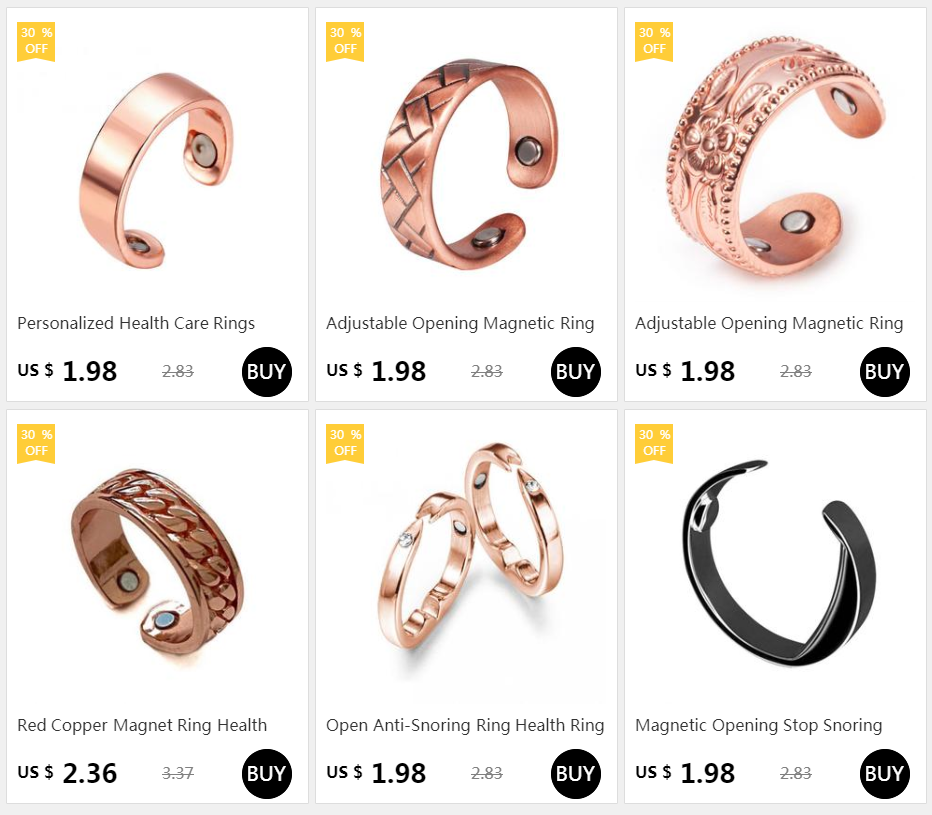
Task: Click the 30% OFF badge on black ring
Action: point(654,443)
